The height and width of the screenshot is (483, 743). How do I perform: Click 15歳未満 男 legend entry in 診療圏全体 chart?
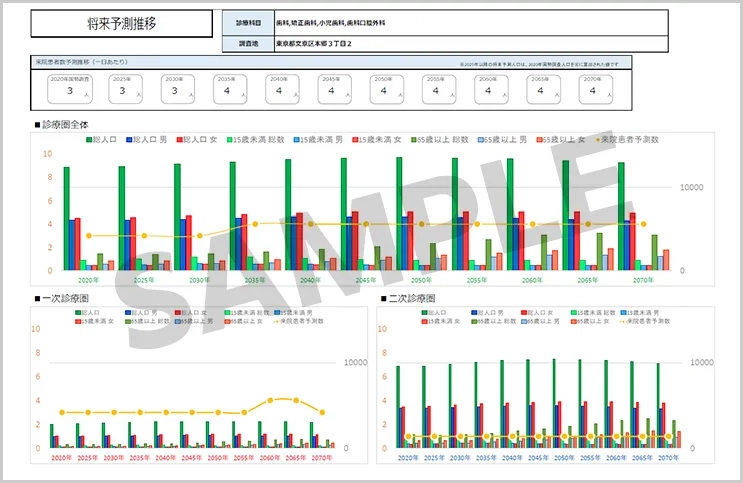[x=318, y=140]
